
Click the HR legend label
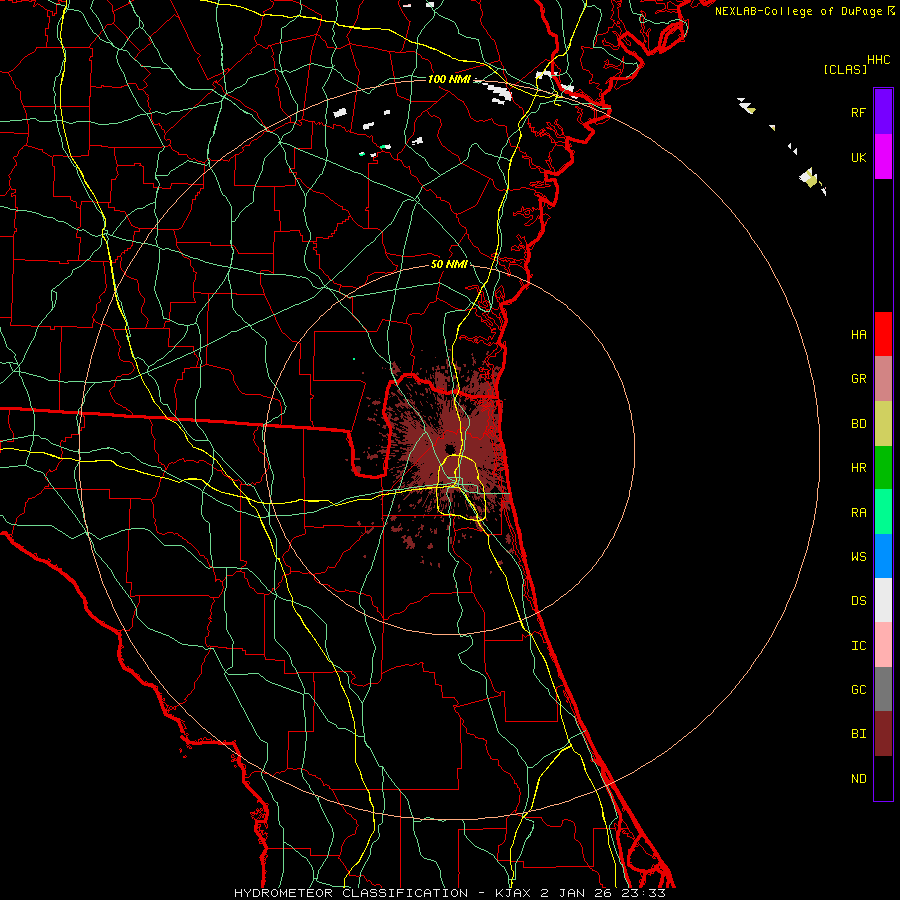click(858, 468)
